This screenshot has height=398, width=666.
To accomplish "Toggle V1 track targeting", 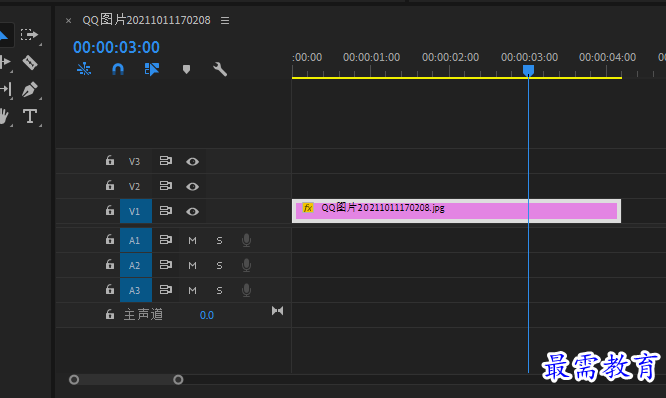I will pyautogui.click(x=136, y=211).
